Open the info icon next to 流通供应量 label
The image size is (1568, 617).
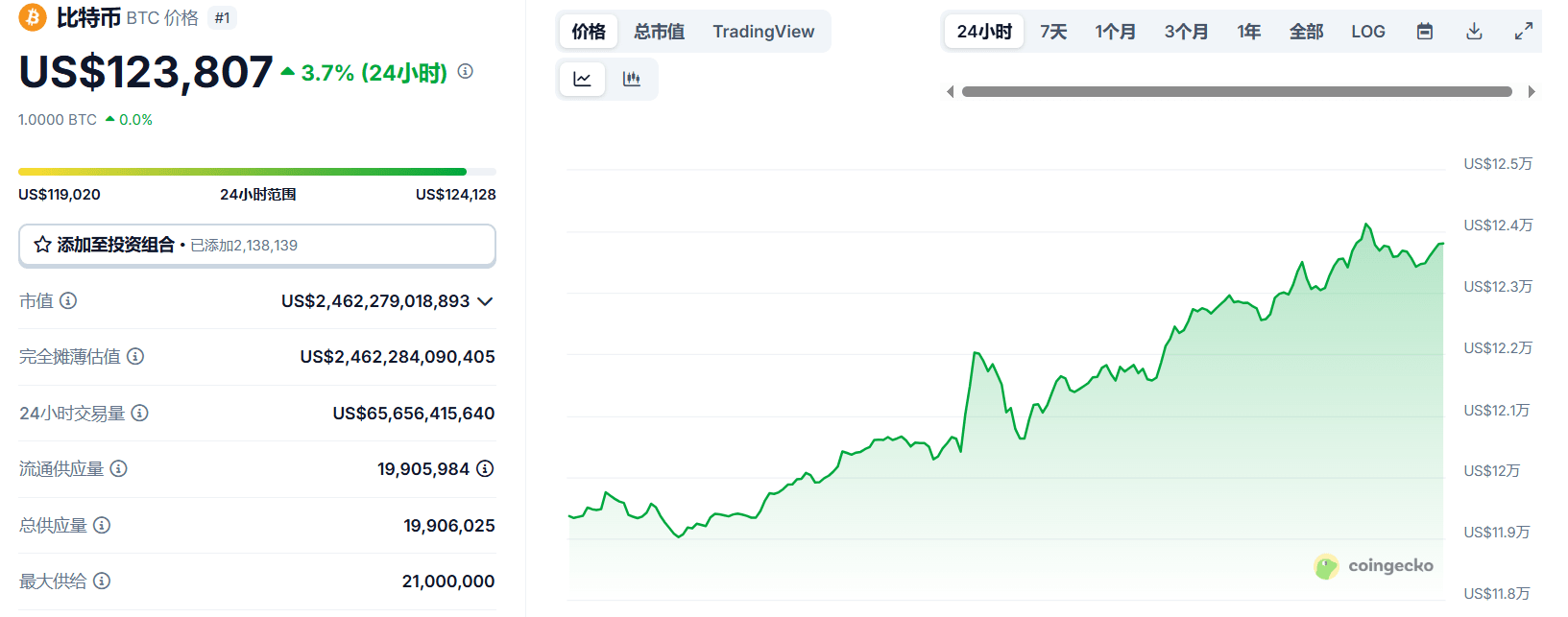[x=119, y=468]
